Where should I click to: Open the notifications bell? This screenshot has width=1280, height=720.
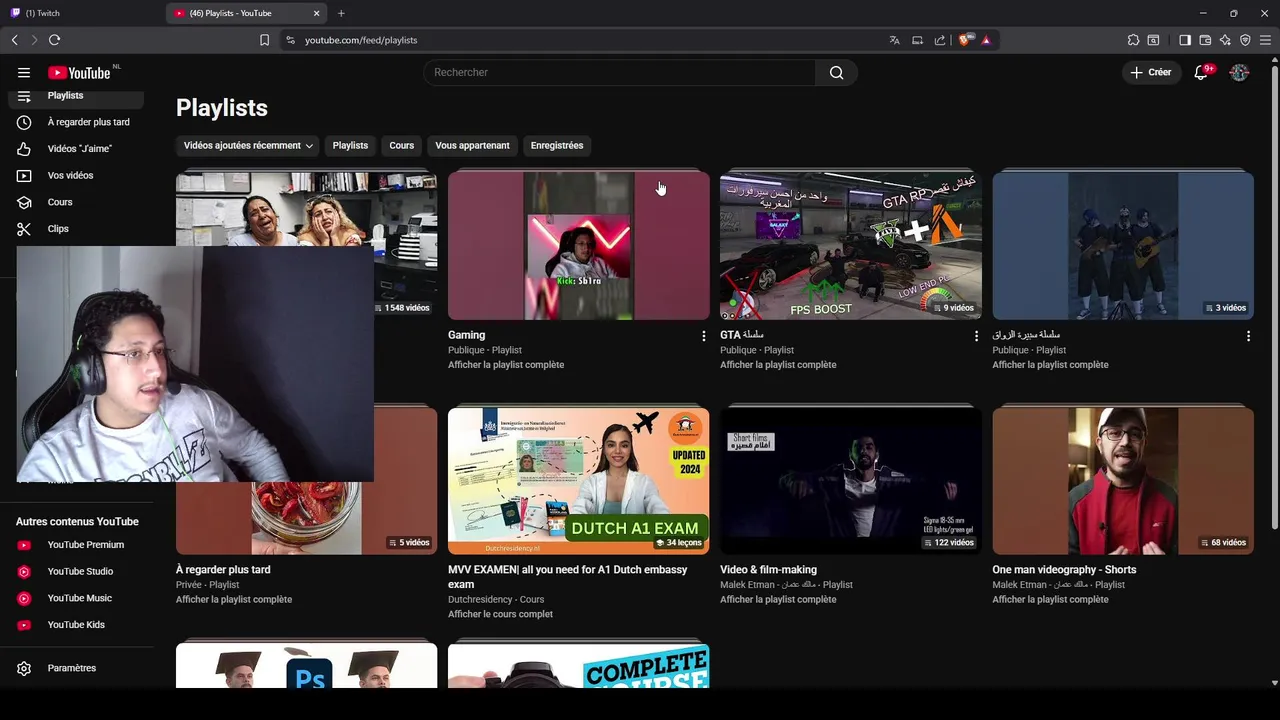click(1201, 73)
